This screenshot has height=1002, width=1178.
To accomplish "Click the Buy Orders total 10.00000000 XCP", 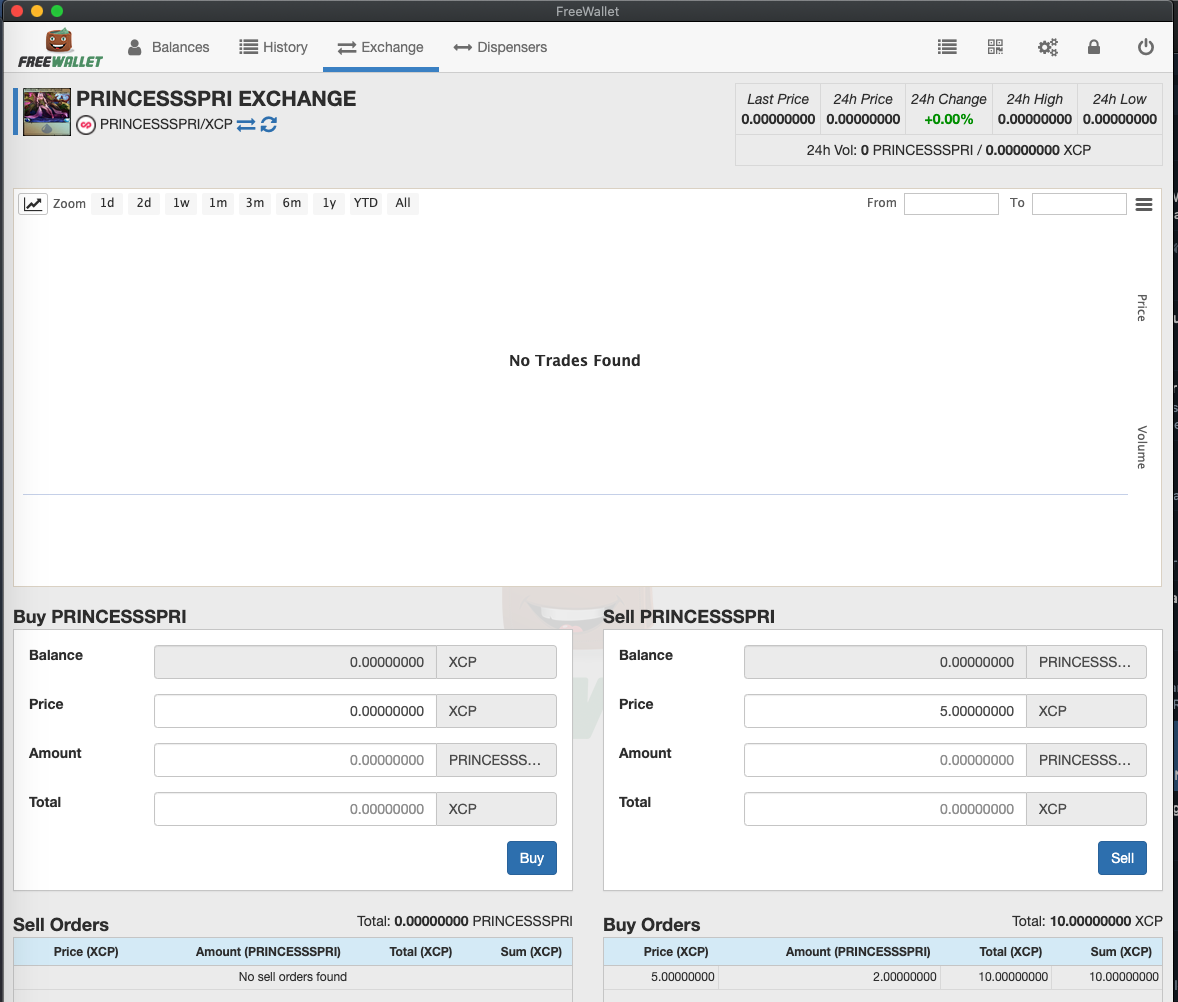I will tap(1086, 921).
